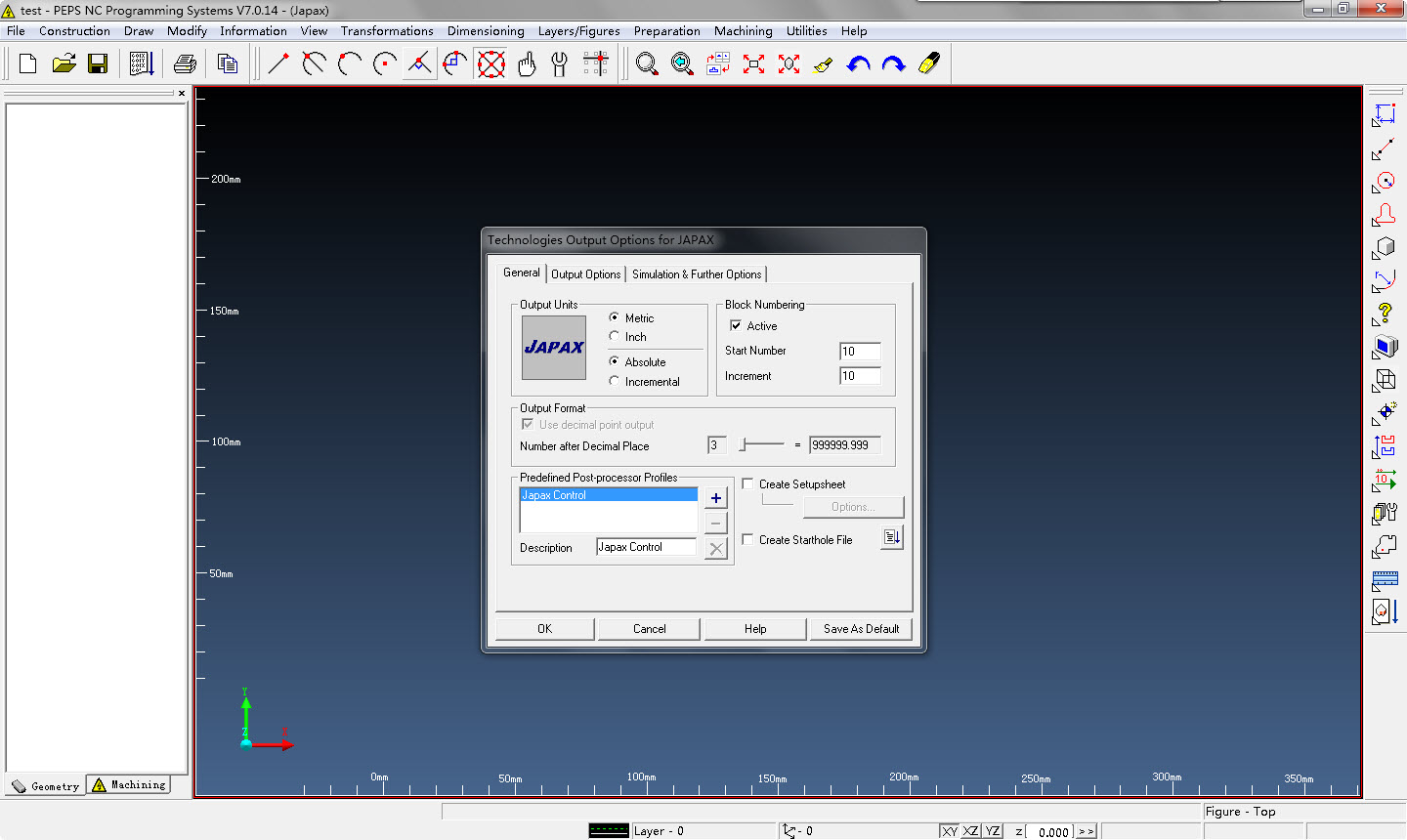Screen dimensions: 1407x840
Task: Select the Inch radio button
Action: pos(615,336)
